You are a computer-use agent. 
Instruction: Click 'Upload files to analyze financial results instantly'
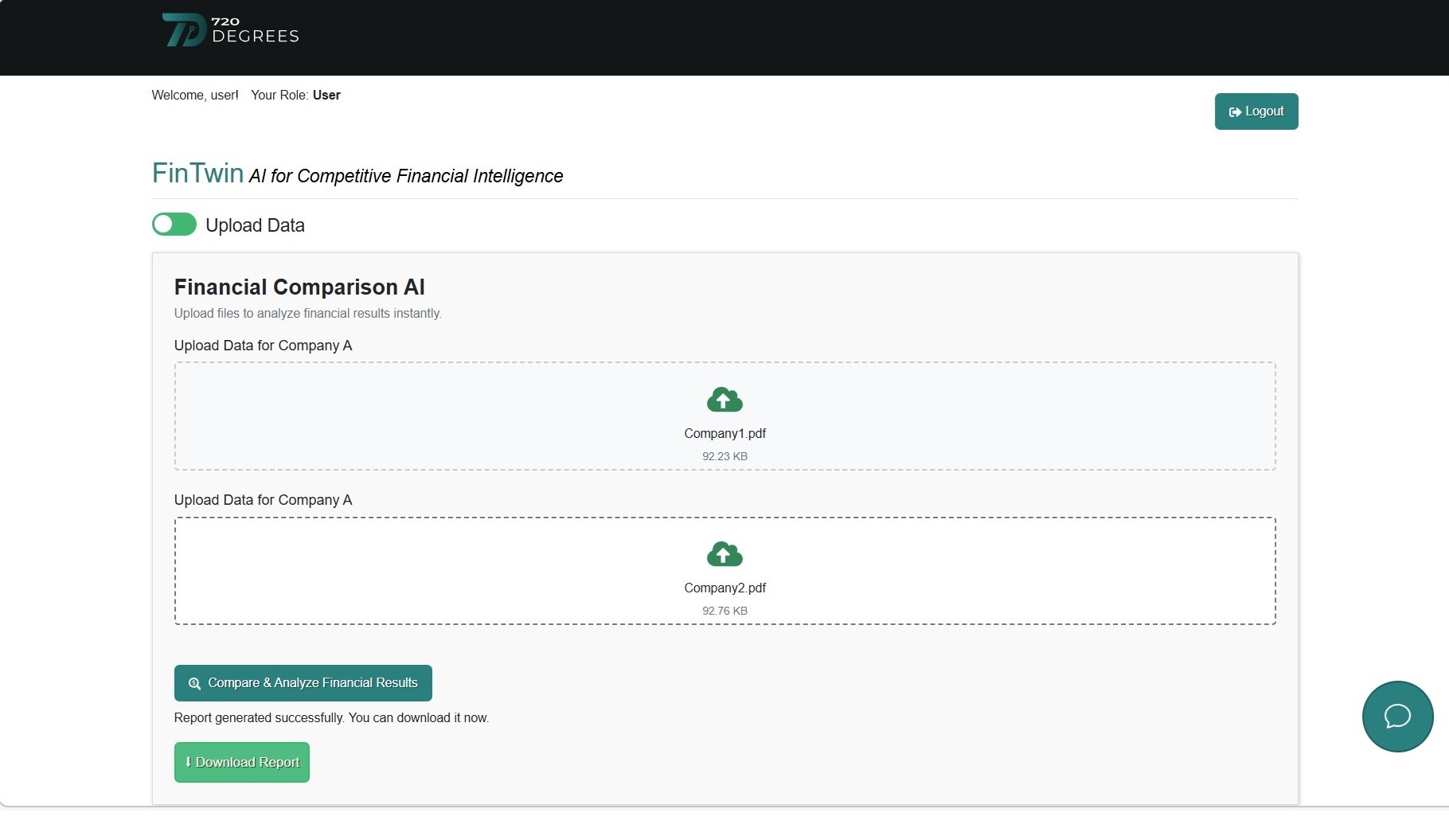pyautogui.click(x=307, y=314)
